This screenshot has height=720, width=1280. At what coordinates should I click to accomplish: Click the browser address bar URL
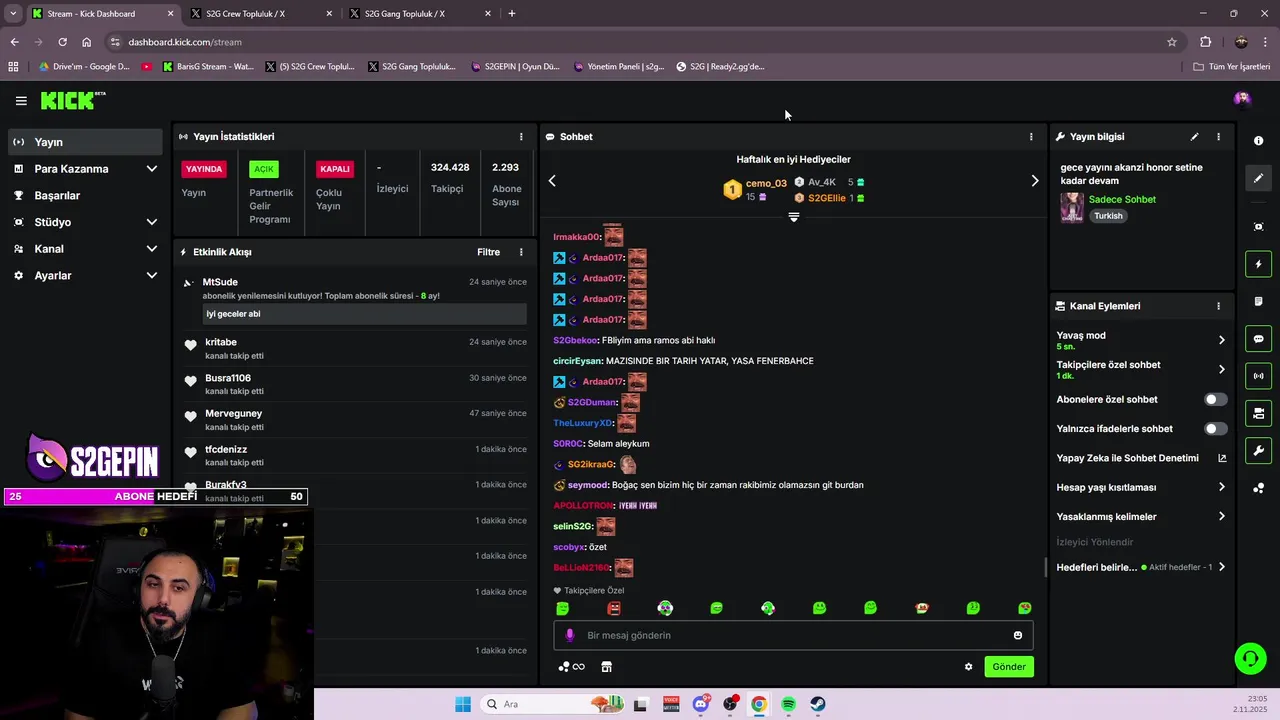click(185, 42)
